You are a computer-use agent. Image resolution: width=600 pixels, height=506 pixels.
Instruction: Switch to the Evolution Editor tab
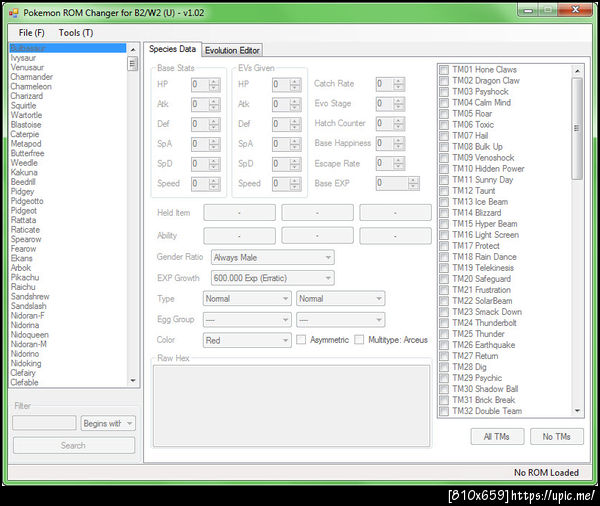click(x=232, y=50)
